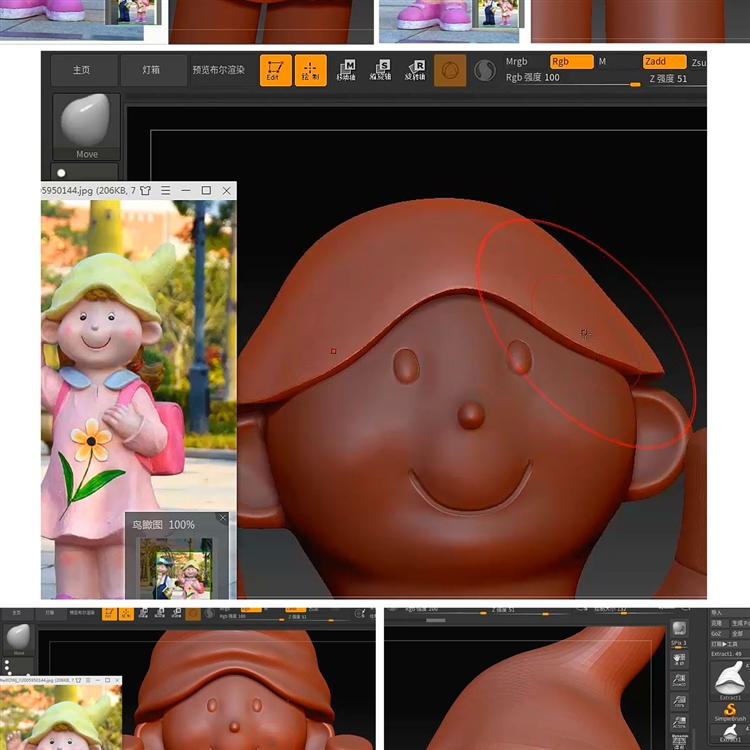The height and width of the screenshot is (750, 750).
Task: Select the SimpleBrush tool icon
Action: 730,712
